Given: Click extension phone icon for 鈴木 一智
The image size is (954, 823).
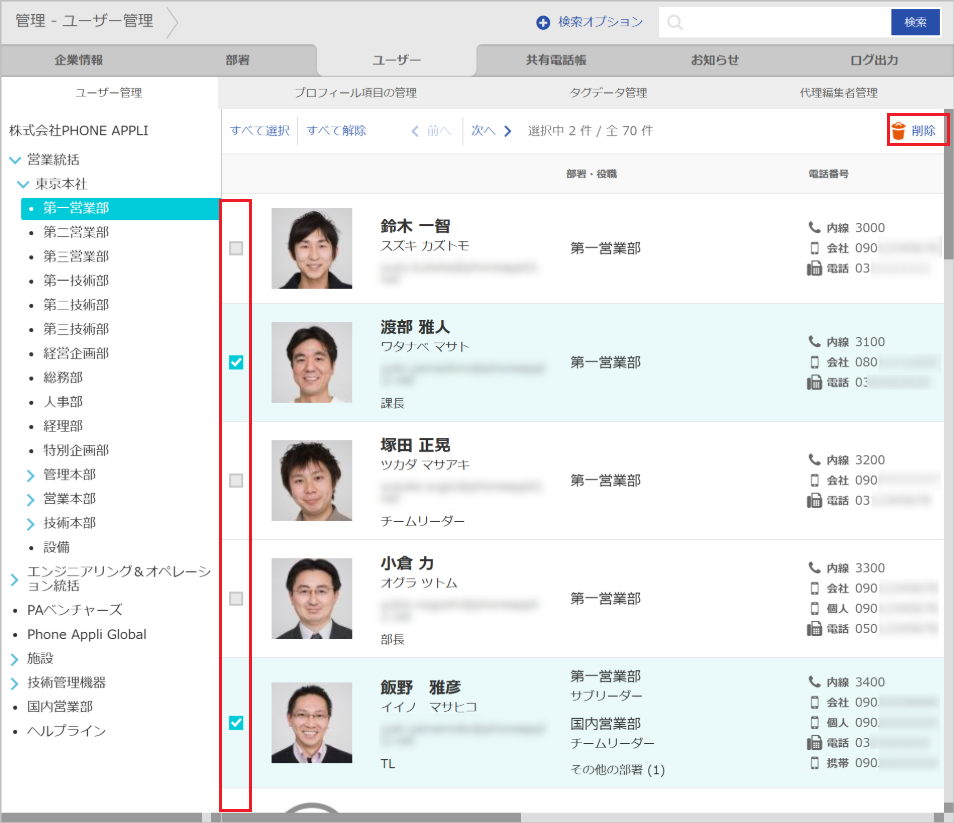Looking at the screenshot, I should click(x=814, y=228).
